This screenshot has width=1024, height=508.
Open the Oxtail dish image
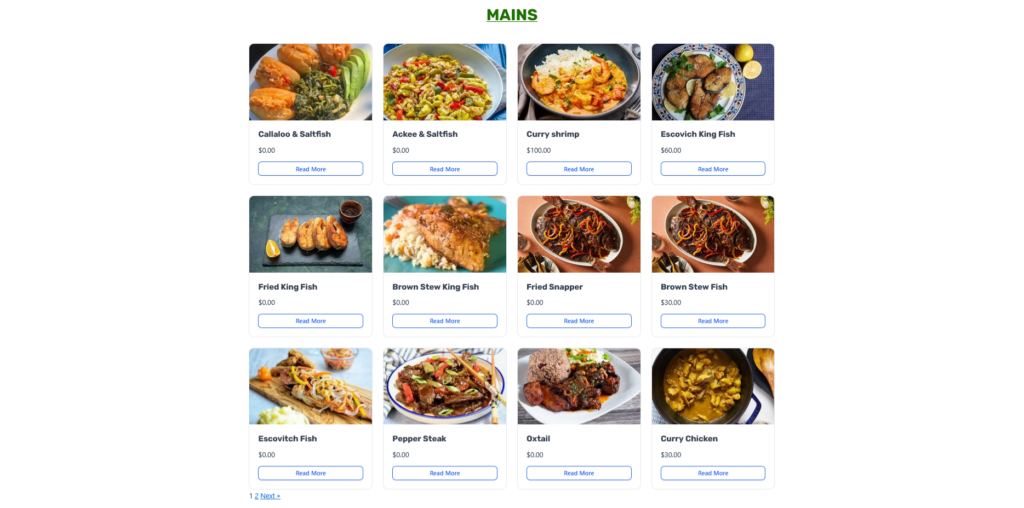579,387
